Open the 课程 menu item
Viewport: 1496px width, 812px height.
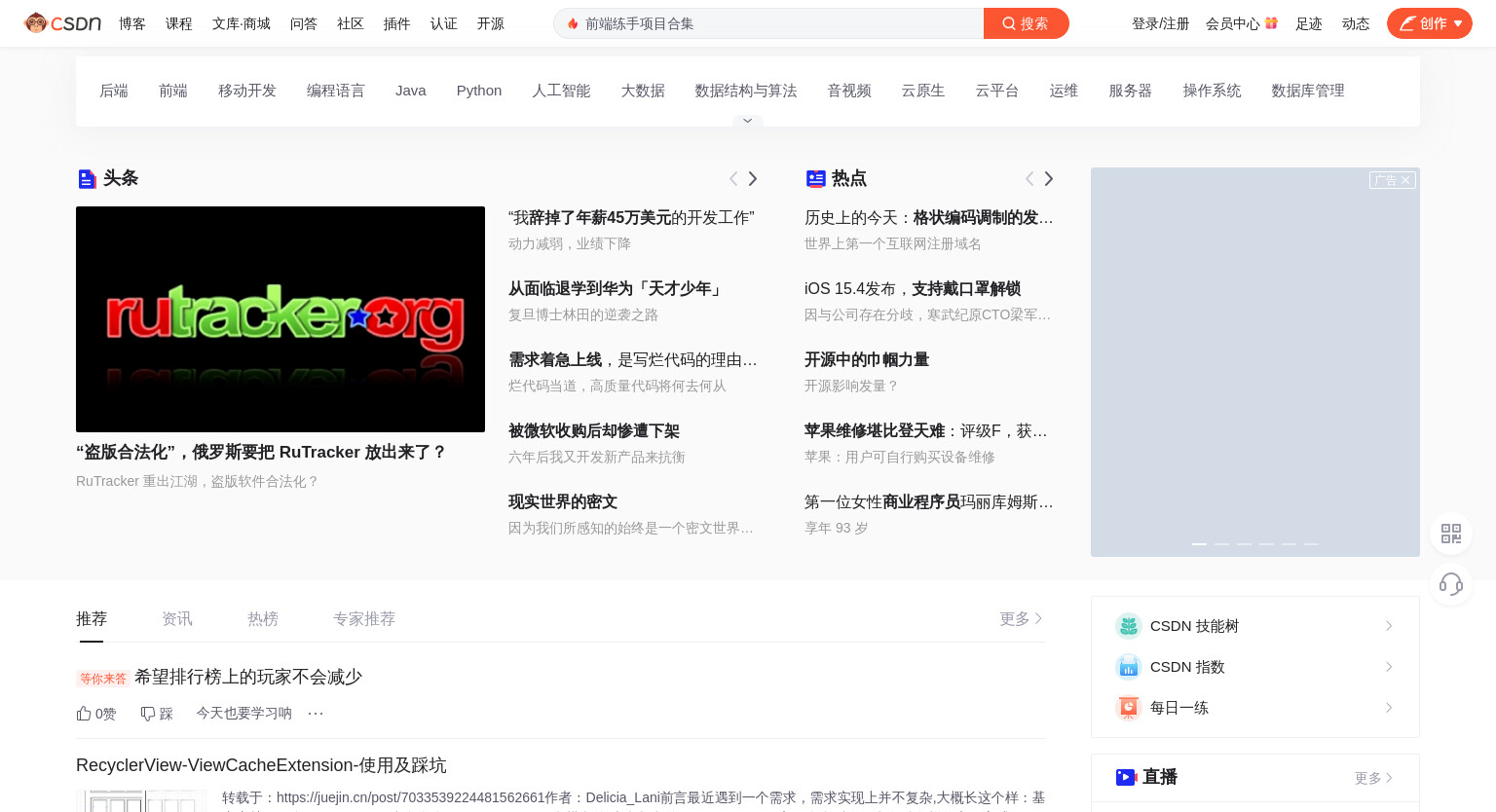coord(179,23)
